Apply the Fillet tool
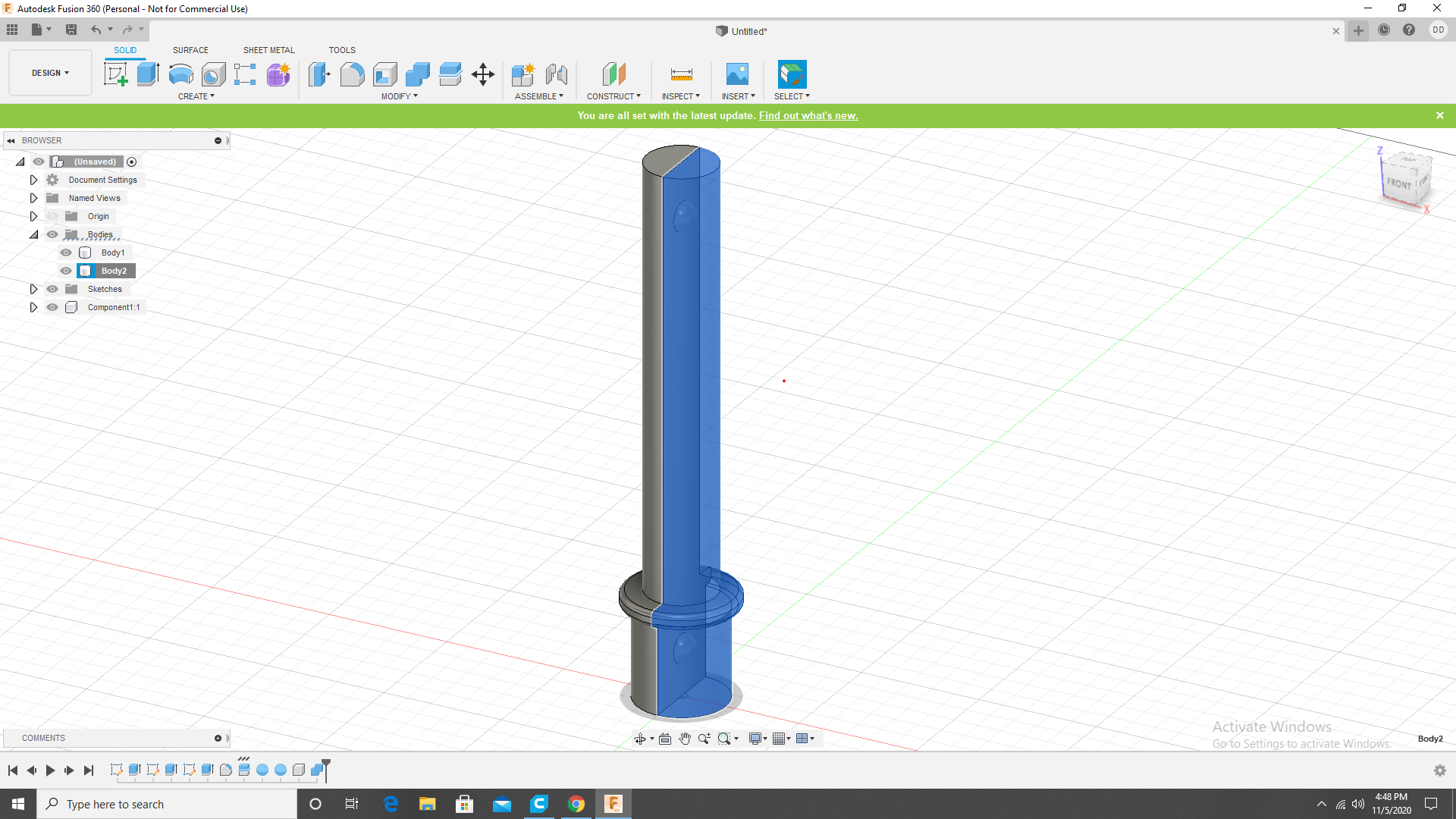Viewport: 1456px width, 819px height. click(352, 74)
